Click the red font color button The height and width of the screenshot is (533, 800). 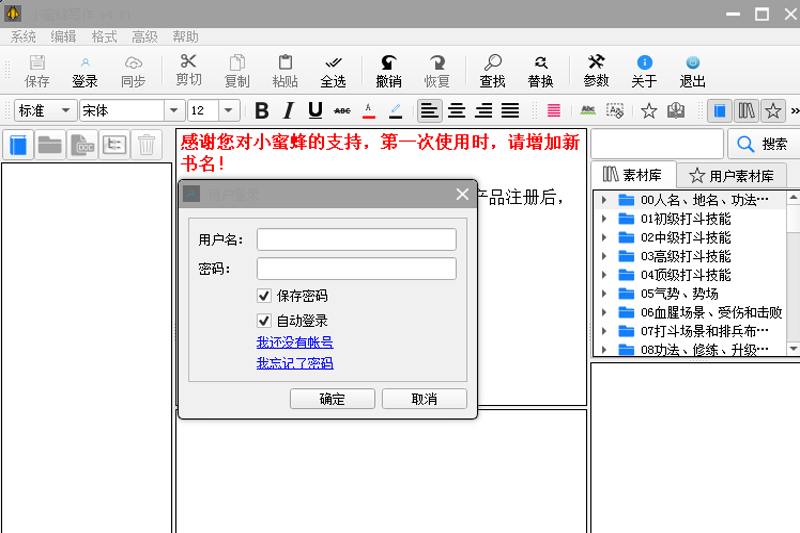click(x=369, y=111)
